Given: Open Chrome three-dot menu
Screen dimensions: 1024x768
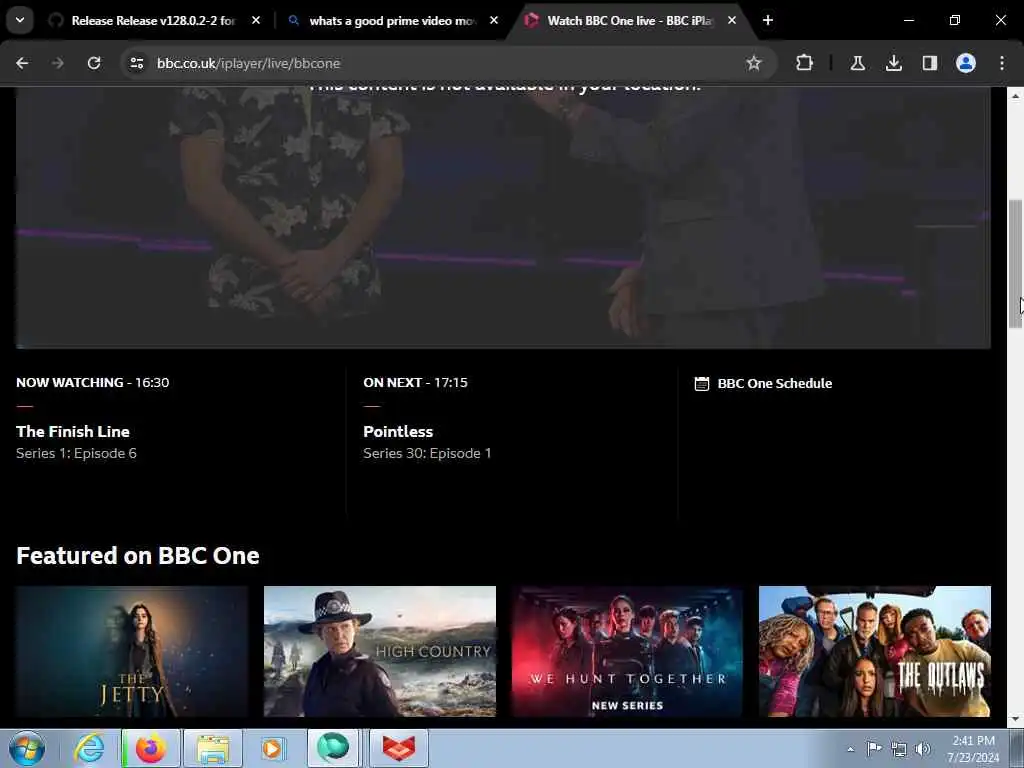Looking at the screenshot, I should (1002, 63).
